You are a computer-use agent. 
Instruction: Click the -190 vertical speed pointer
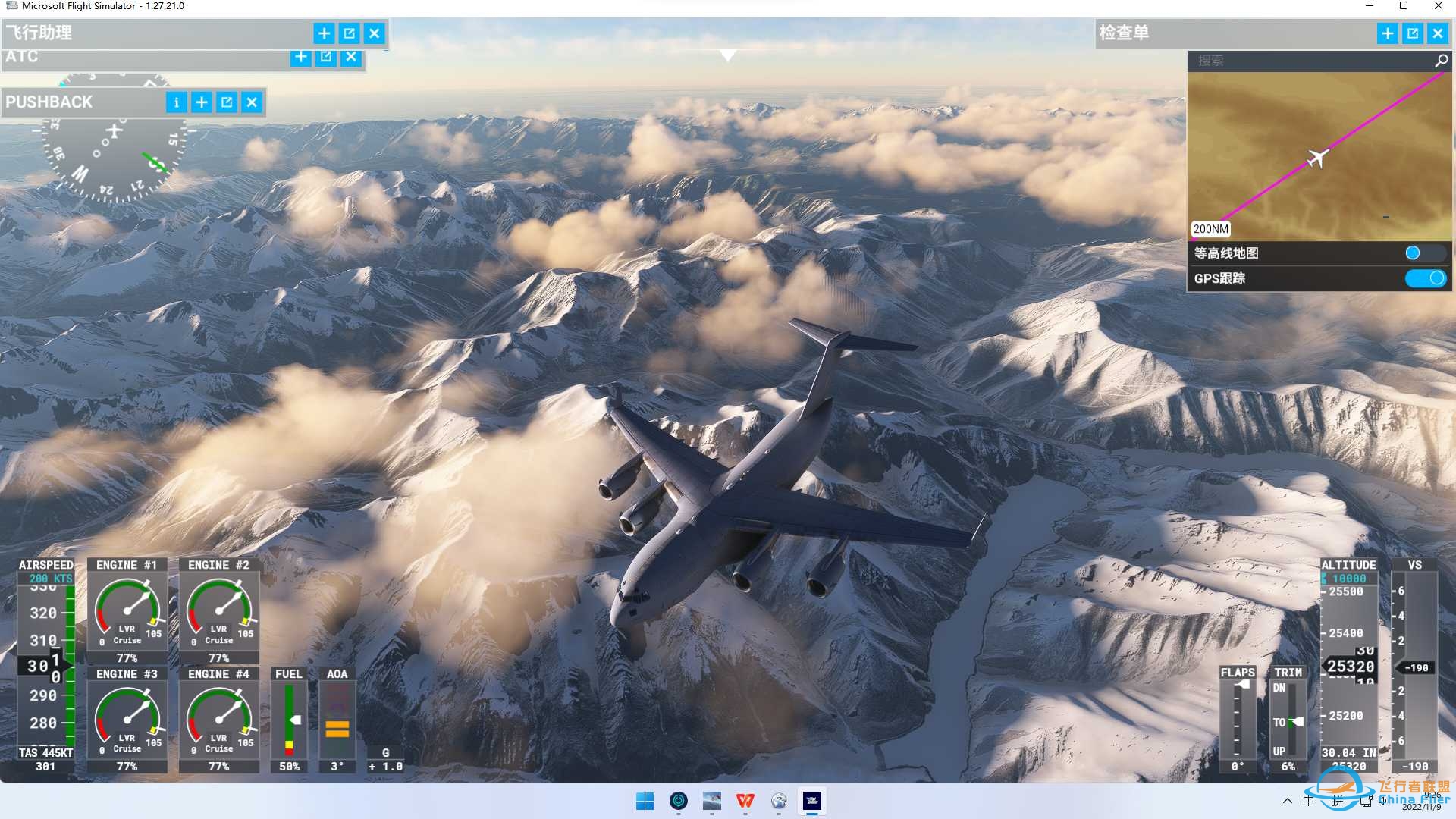point(1415,668)
